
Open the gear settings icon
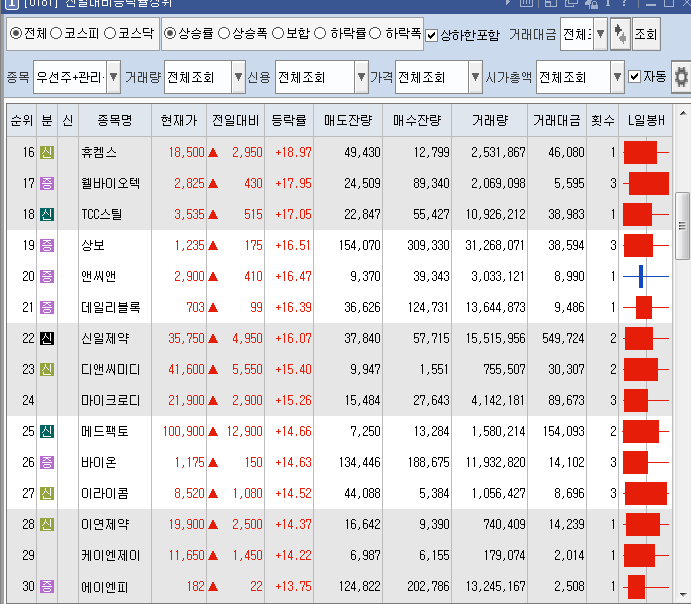(681, 77)
